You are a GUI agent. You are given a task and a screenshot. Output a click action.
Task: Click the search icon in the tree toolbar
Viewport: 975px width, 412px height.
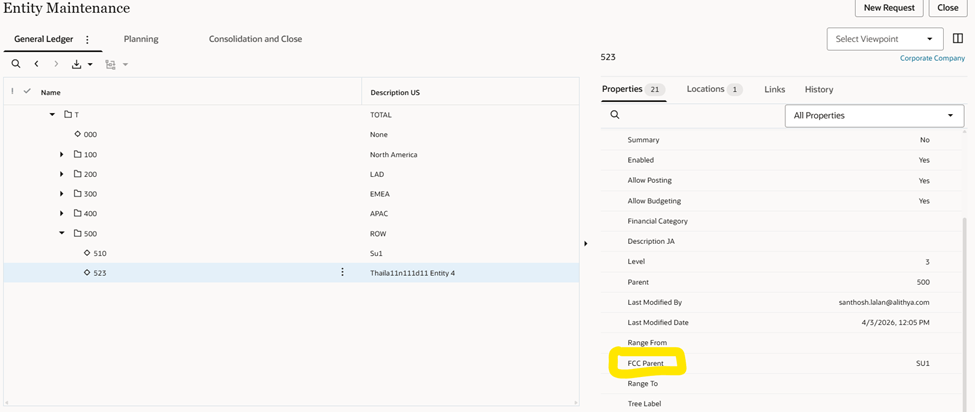tap(16, 64)
